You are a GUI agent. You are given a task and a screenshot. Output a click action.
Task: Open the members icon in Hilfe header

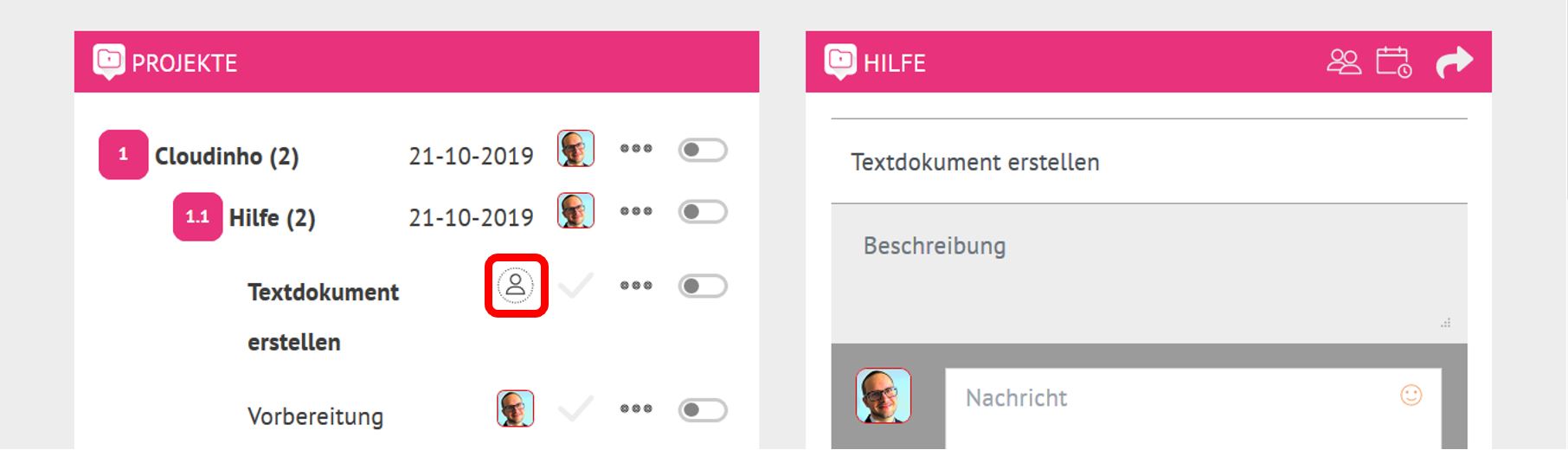1344,62
